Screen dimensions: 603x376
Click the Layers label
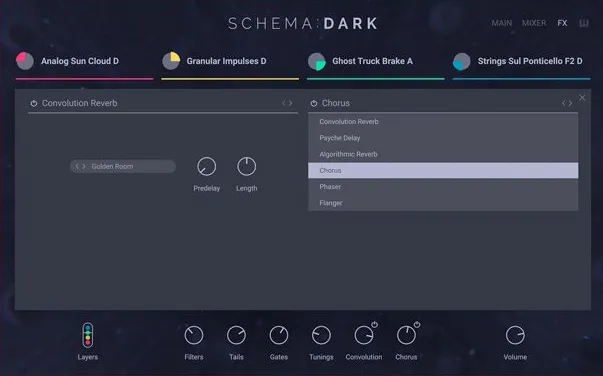[x=88, y=357]
